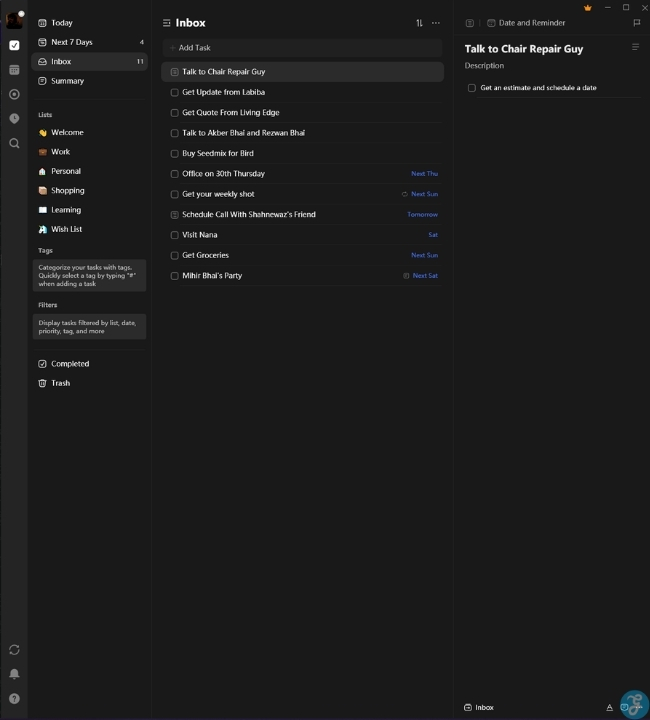Click the Tags hint box
Image resolution: width=650 pixels, height=720 pixels.
coord(90,276)
